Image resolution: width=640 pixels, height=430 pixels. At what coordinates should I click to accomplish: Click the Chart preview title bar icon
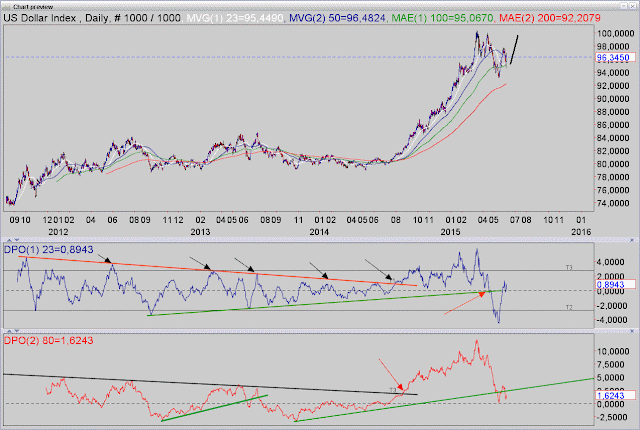(x=7, y=7)
